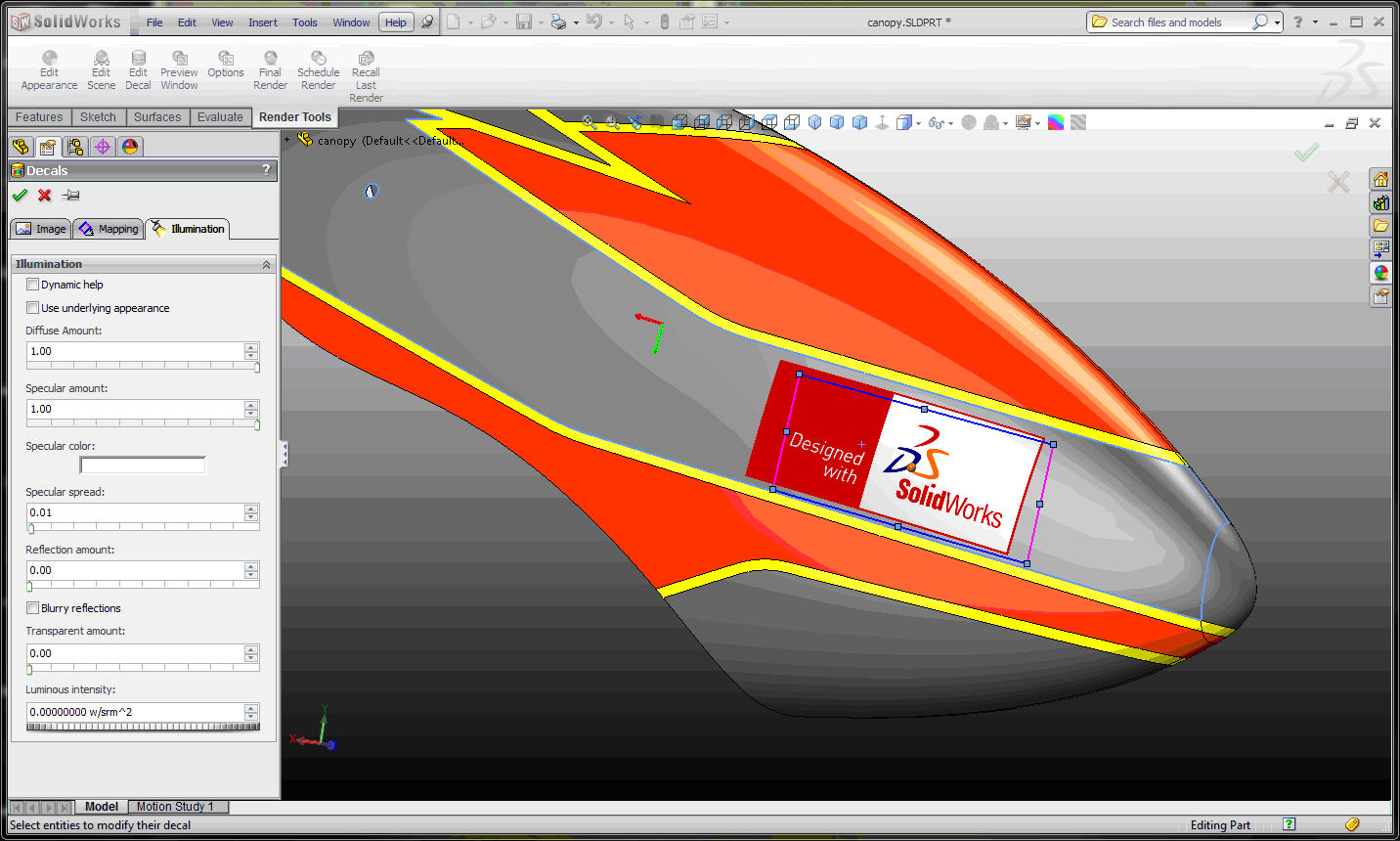The width and height of the screenshot is (1400, 841).
Task: Cancel decal with red X in panel
Action: [x=44, y=195]
